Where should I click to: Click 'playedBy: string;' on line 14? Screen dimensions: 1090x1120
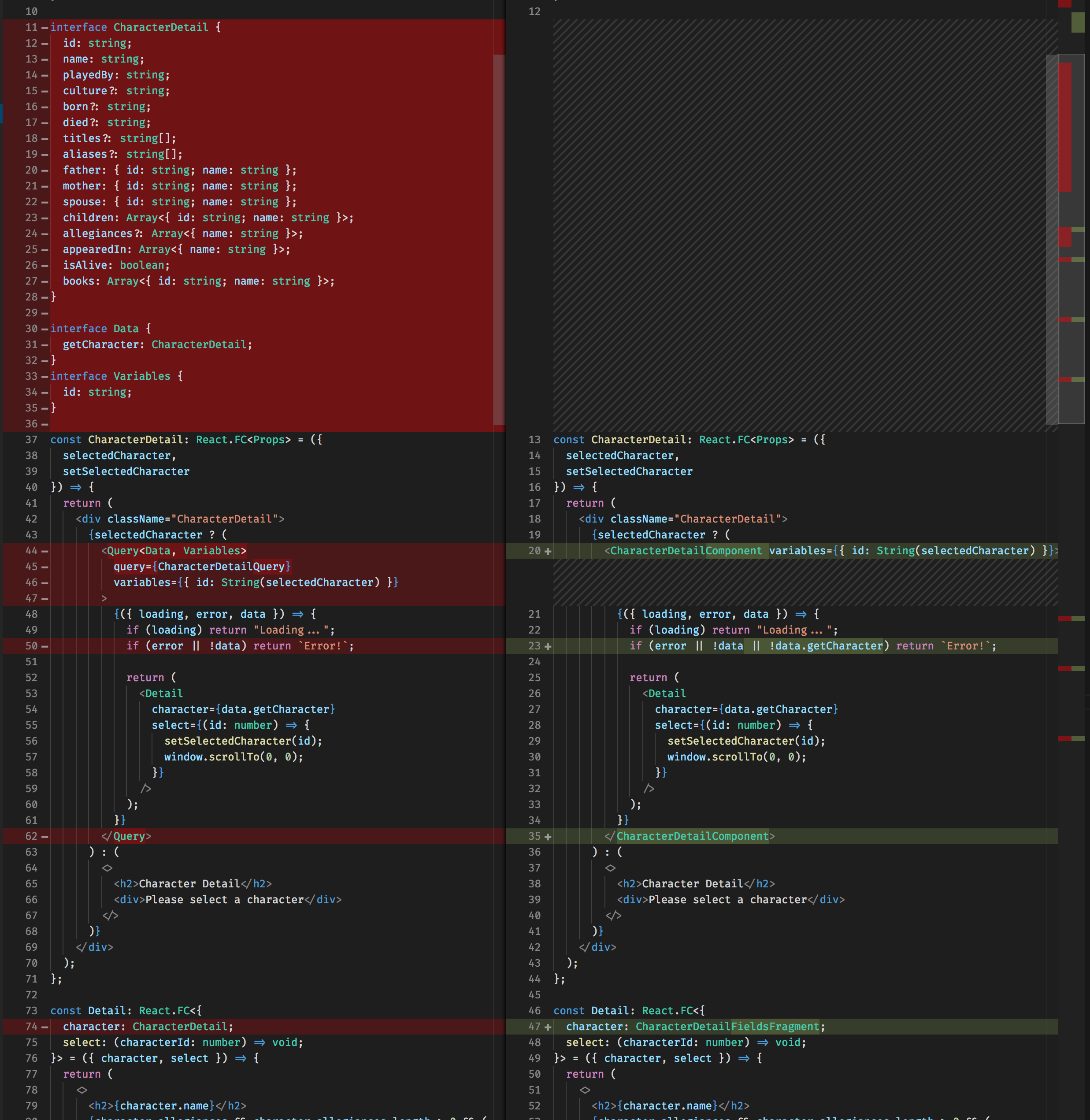[x=116, y=75]
